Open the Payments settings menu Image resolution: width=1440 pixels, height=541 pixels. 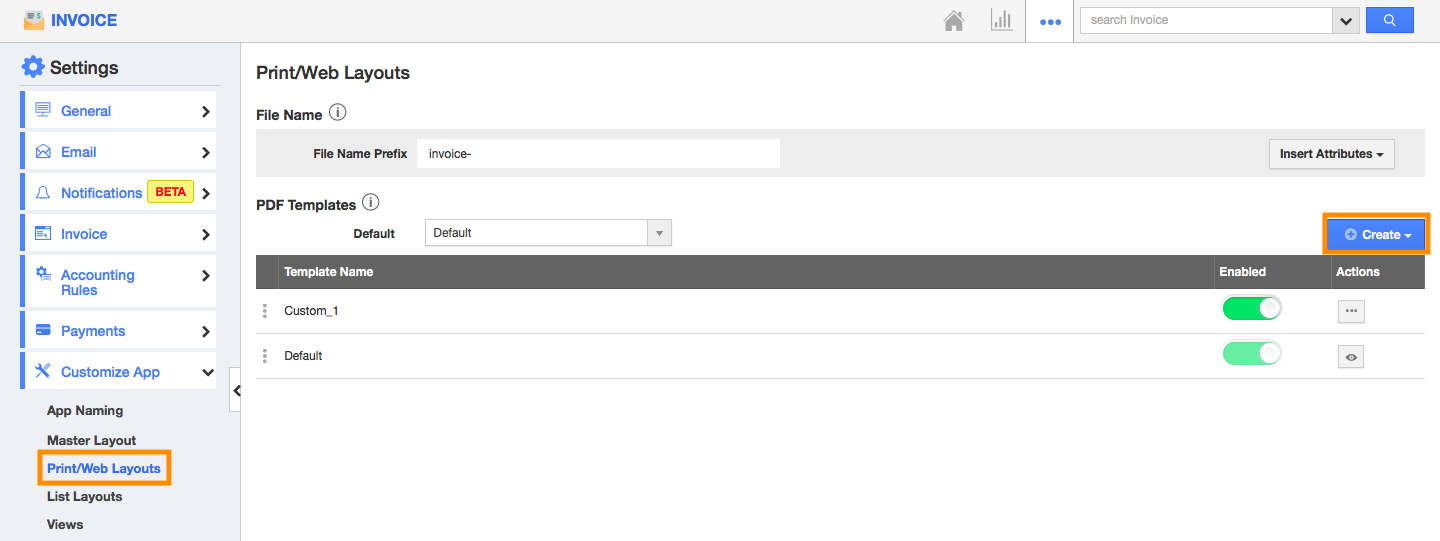119,331
